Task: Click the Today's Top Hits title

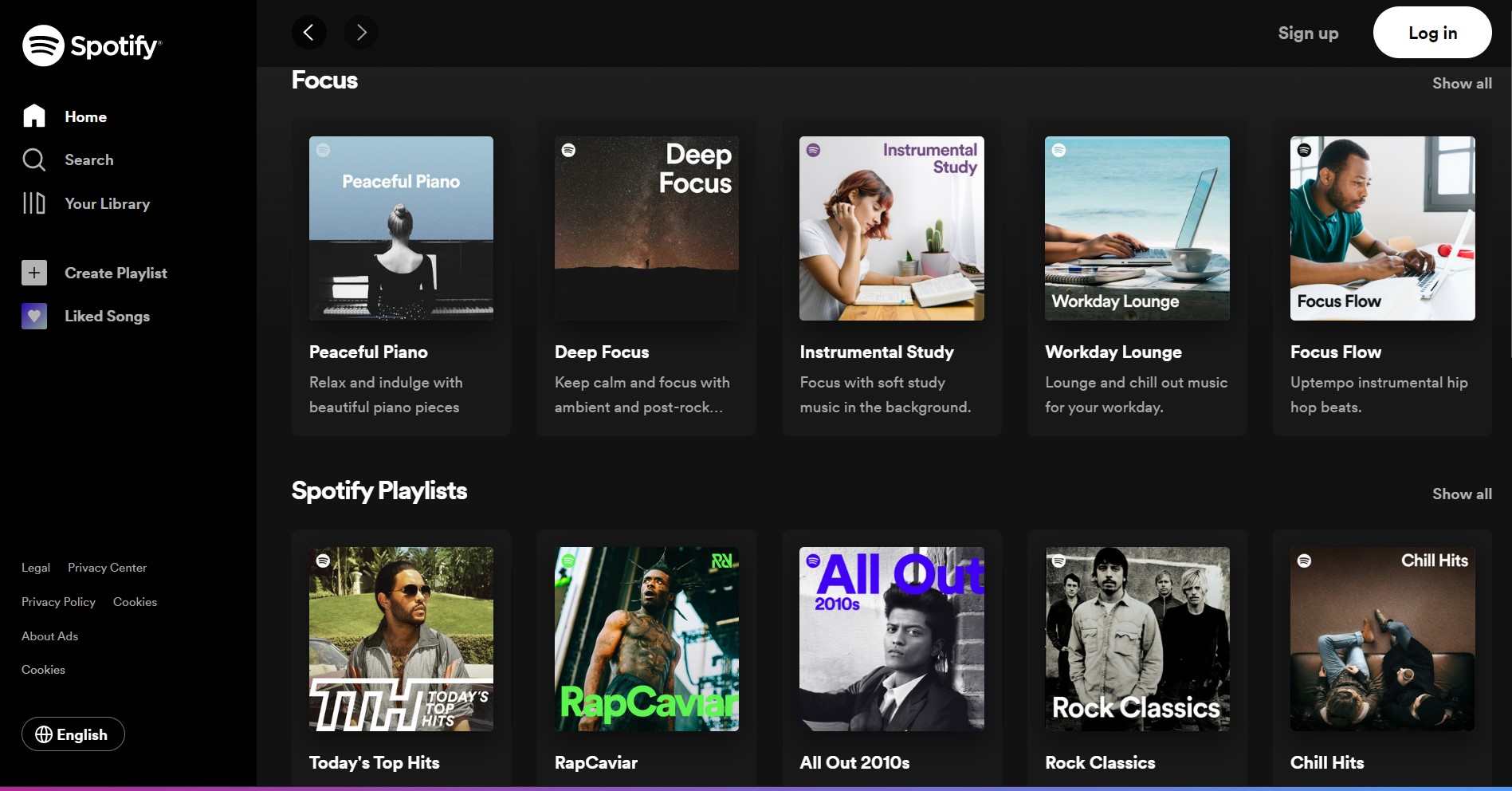Action: point(375,762)
